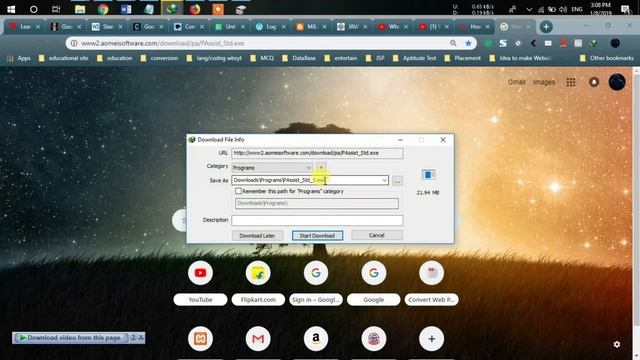Open the Category dropdown showing Programs
Screen dimensions: 640x360
coord(272,168)
